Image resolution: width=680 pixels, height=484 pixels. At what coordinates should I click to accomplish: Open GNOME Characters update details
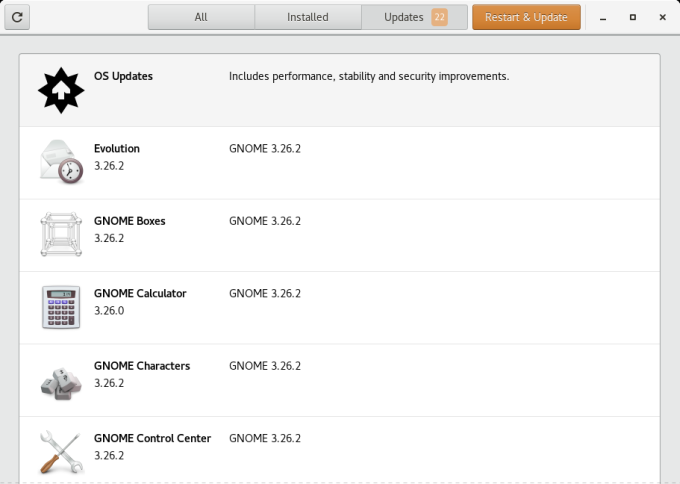tap(142, 366)
